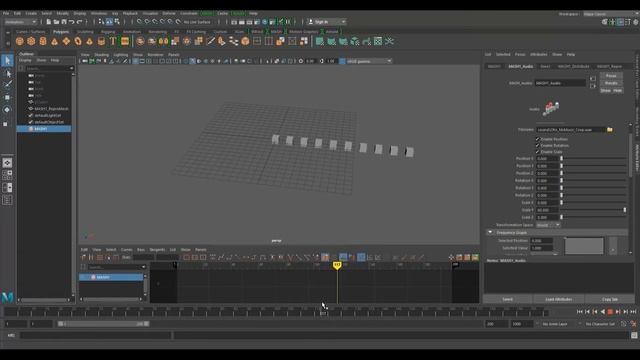Select the polygon sphere shelf icon
The width and height of the screenshot is (640, 360).
[19, 41]
